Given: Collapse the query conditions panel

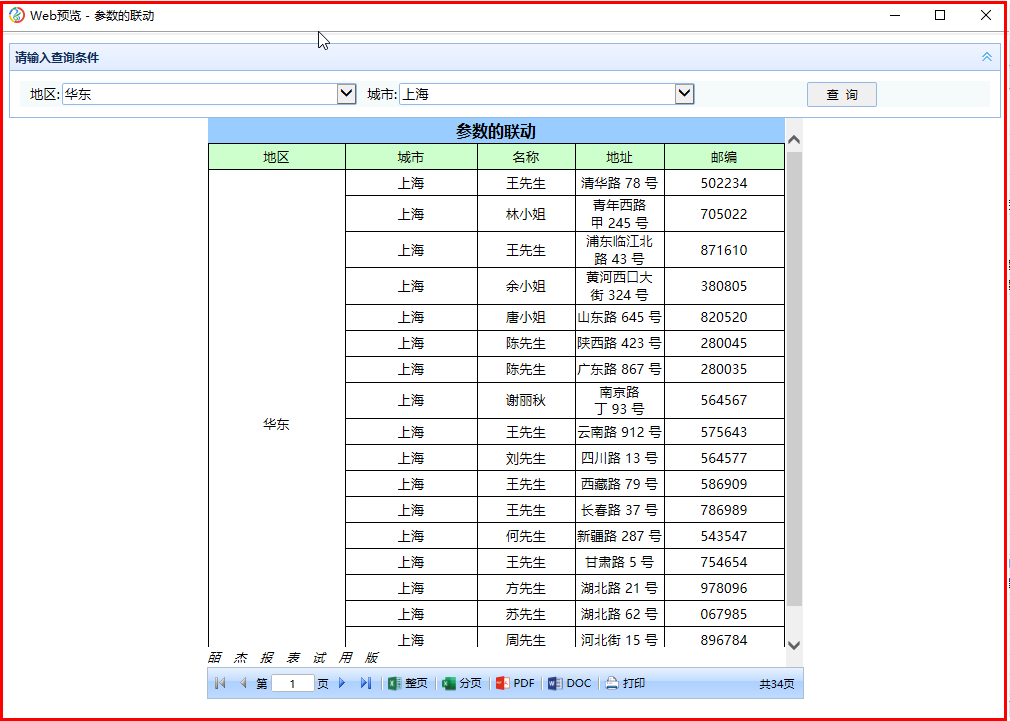Looking at the screenshot, I should (x=987, y=58).
